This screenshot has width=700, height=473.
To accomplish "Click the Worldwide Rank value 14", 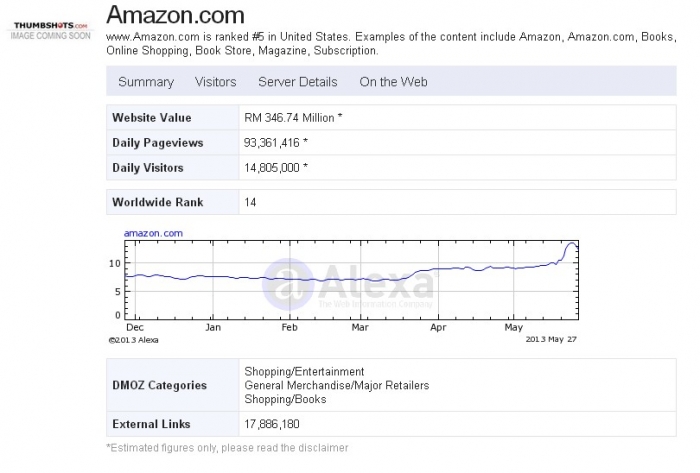I will point(250,202).
